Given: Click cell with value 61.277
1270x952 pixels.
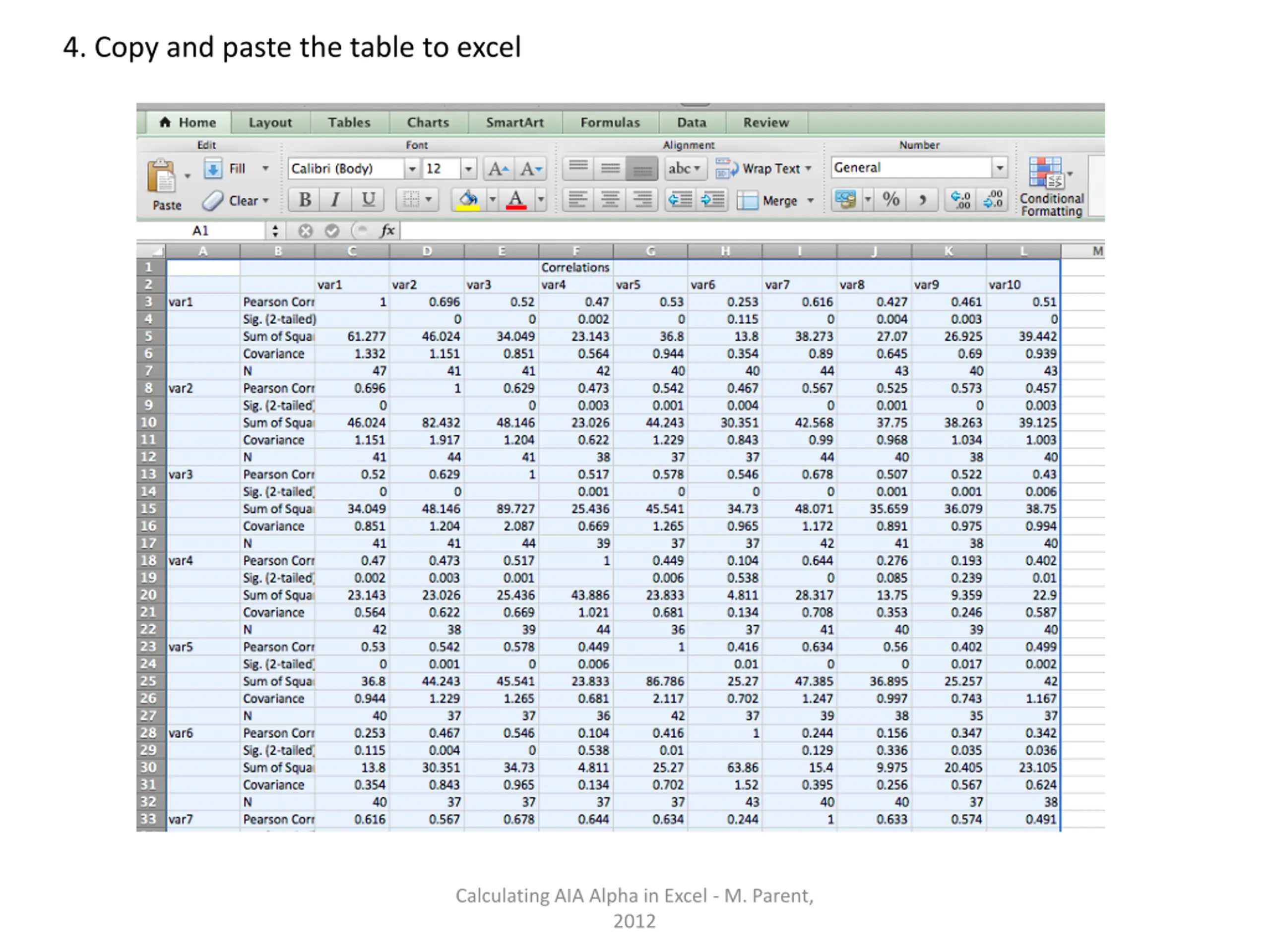Looking at the screenshot, I should tap(352, 336).
